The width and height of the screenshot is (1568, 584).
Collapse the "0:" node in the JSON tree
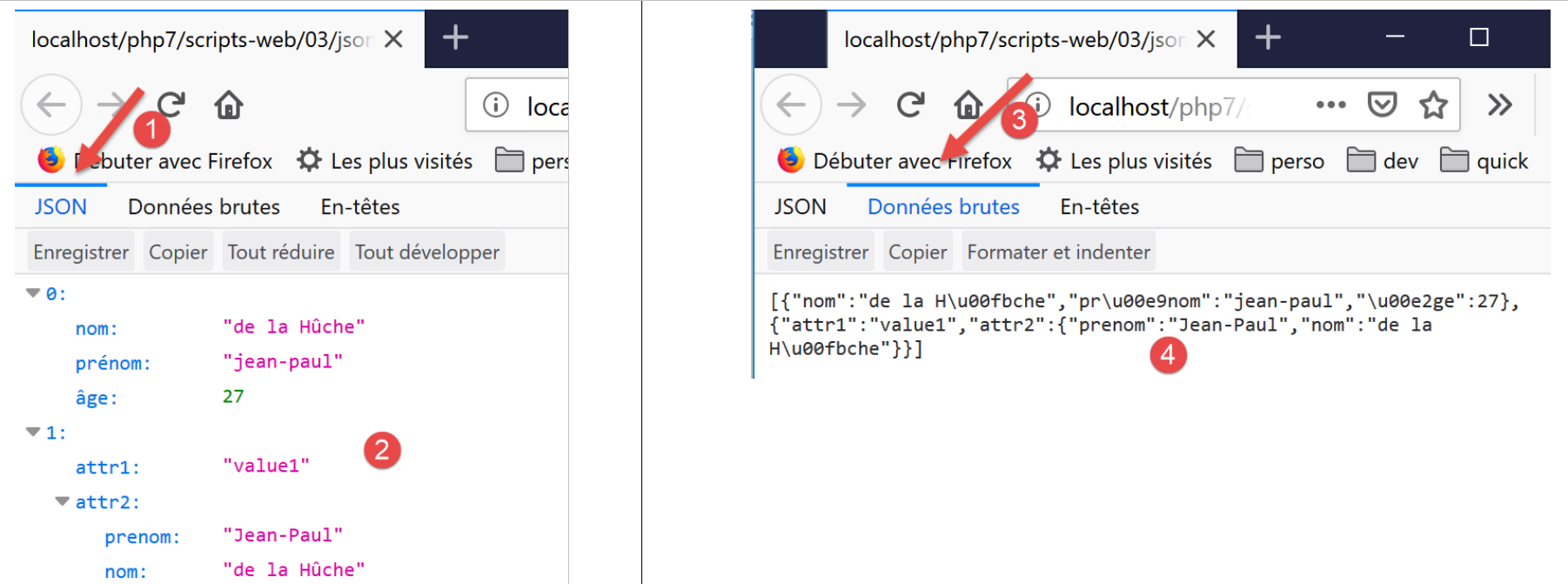click(33, 293)
